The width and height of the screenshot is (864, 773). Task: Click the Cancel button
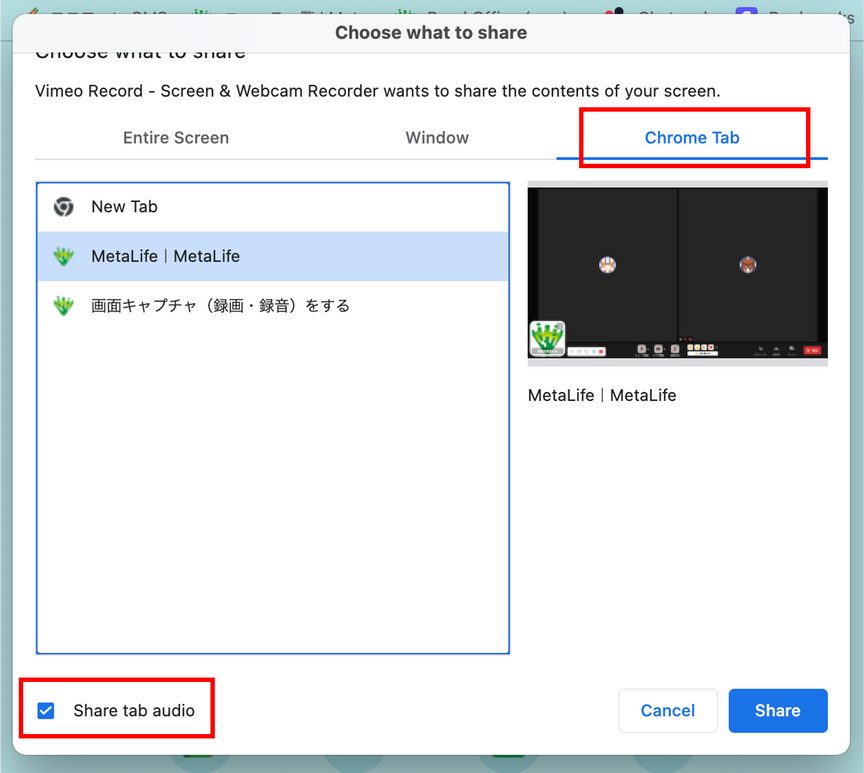tap(668, 711)
